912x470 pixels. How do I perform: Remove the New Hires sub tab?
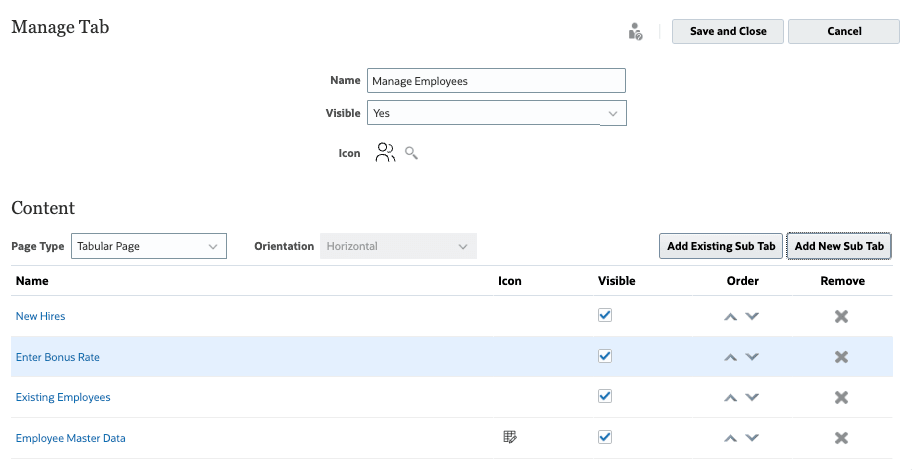[841, 316]
